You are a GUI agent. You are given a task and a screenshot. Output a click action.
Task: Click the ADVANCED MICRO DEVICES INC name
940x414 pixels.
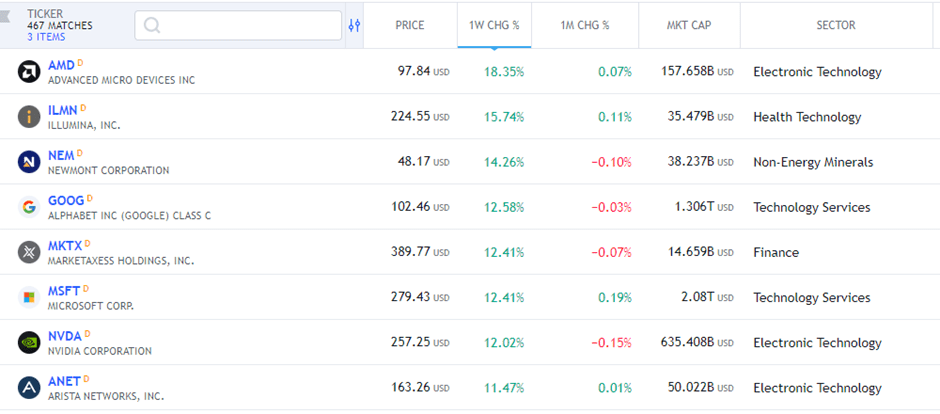click(121, 80)
